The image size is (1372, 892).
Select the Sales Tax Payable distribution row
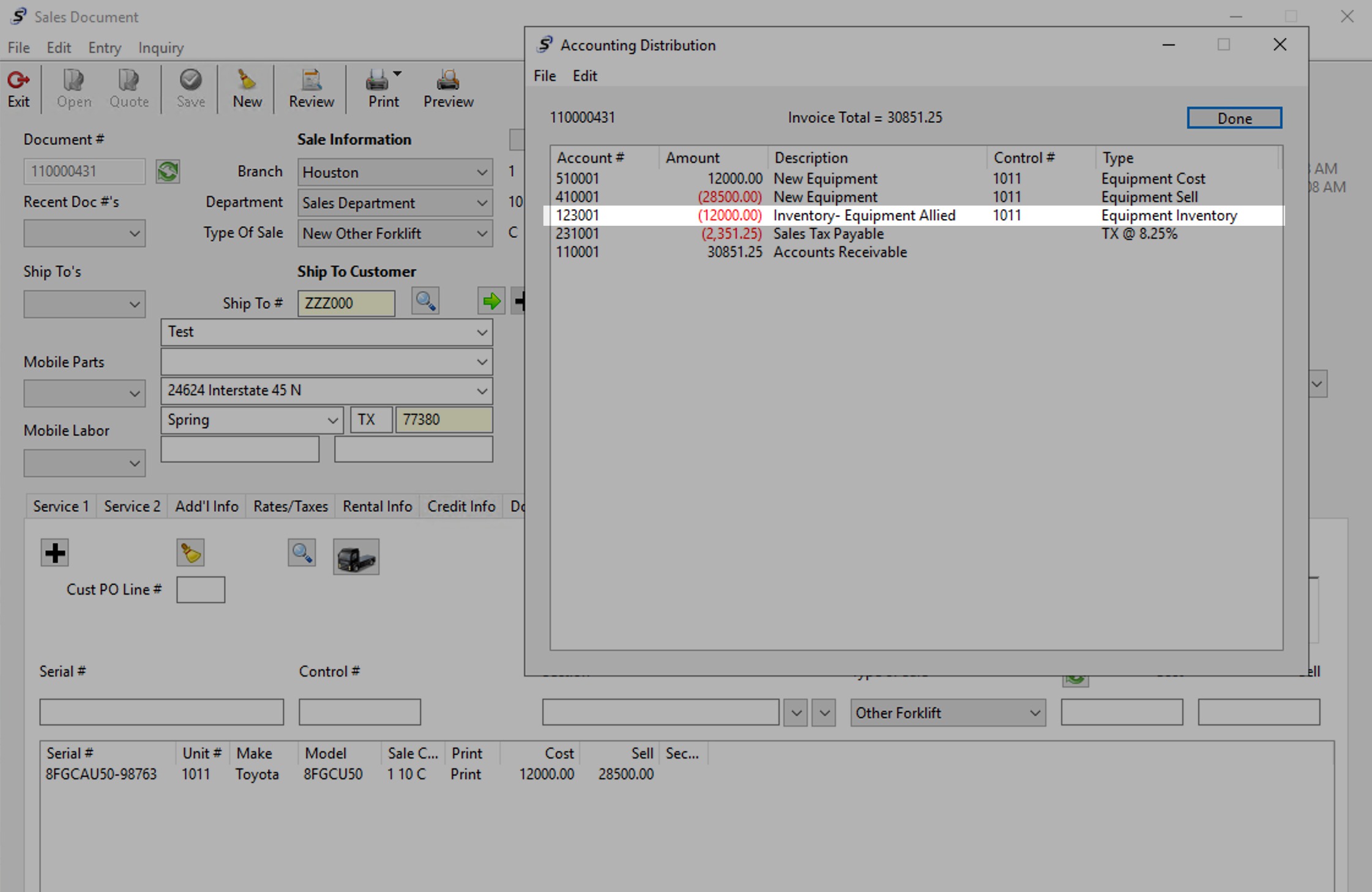click(828, 234)
